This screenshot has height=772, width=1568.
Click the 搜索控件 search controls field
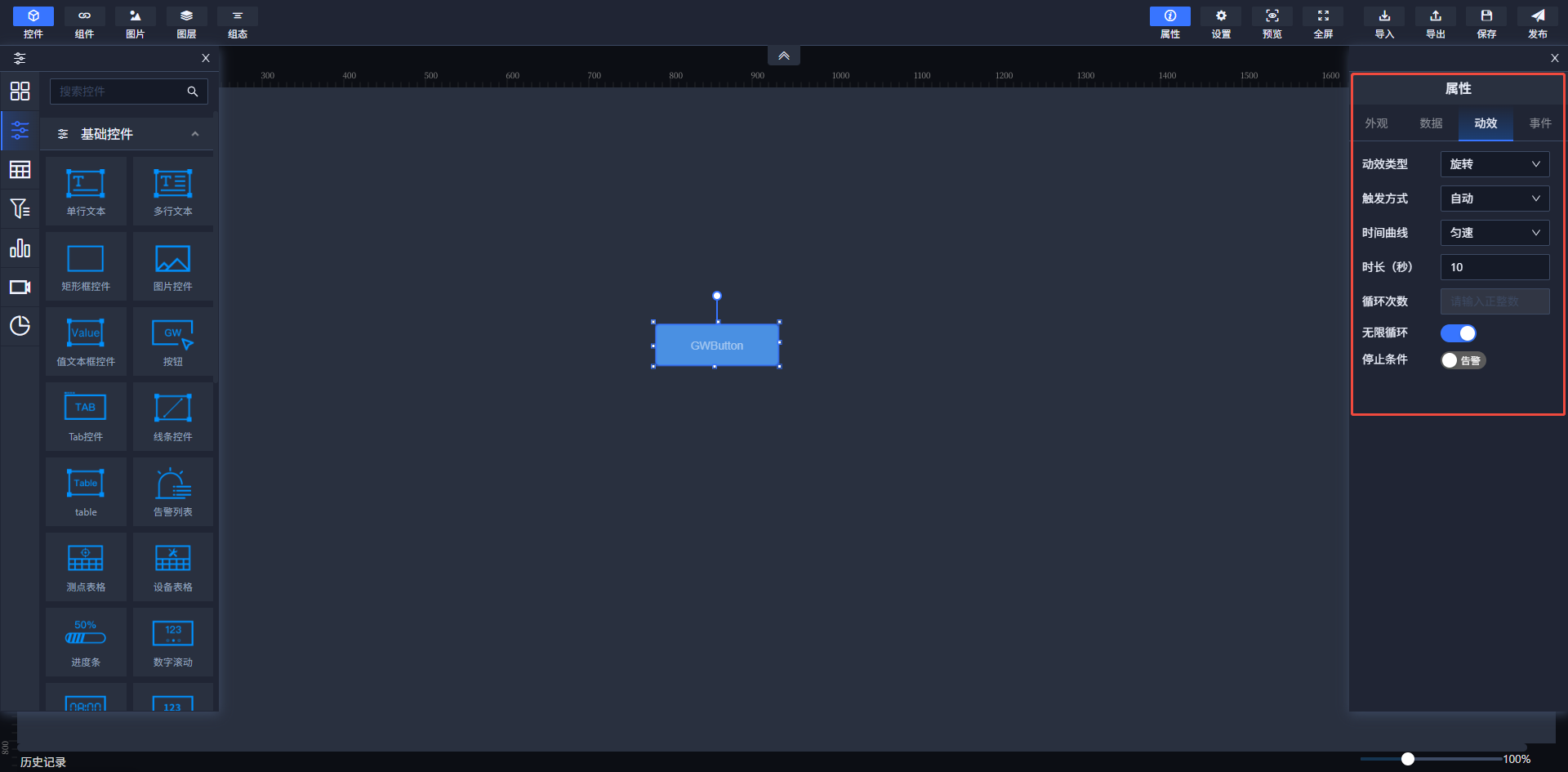(129, 91)
